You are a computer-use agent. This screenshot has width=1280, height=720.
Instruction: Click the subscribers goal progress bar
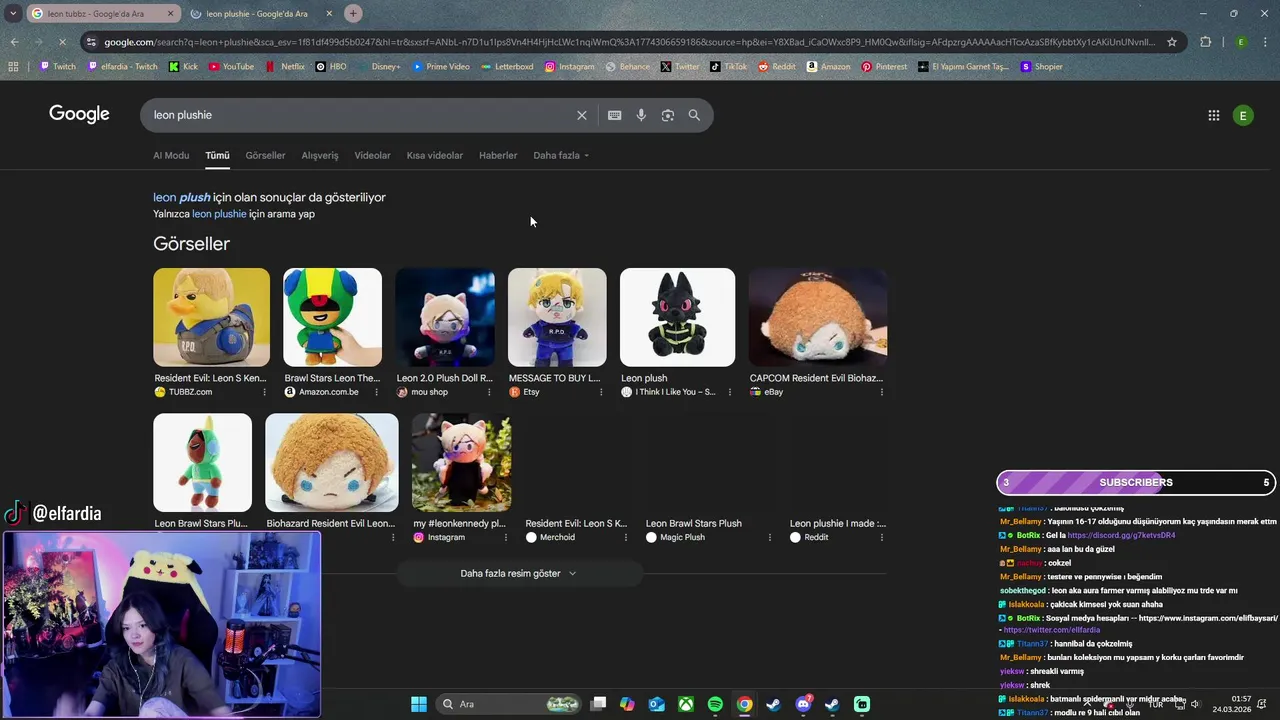coord(1136,483)
